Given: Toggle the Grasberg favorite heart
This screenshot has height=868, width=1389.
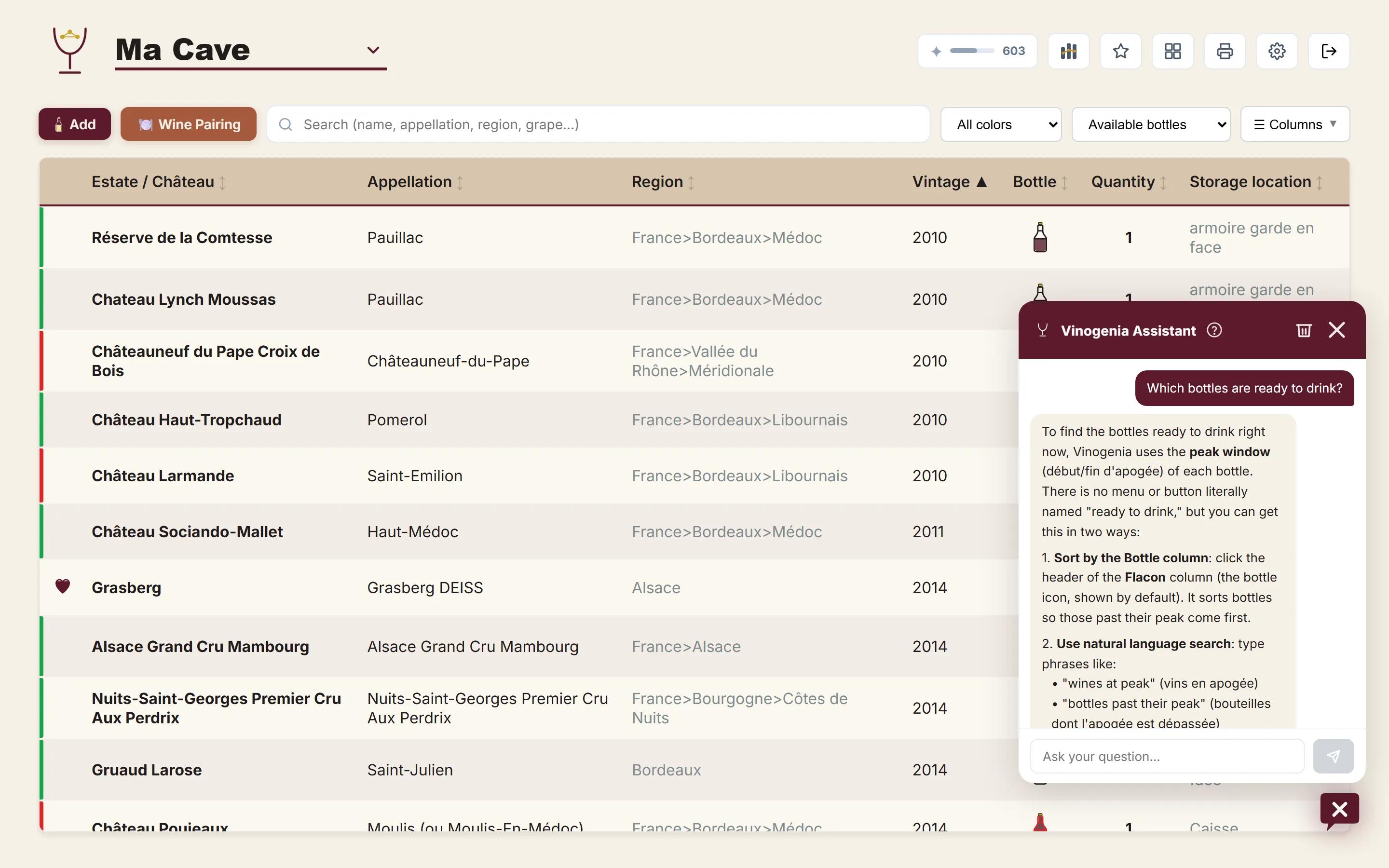Looking at the screenshot, I should pos(63,586).
